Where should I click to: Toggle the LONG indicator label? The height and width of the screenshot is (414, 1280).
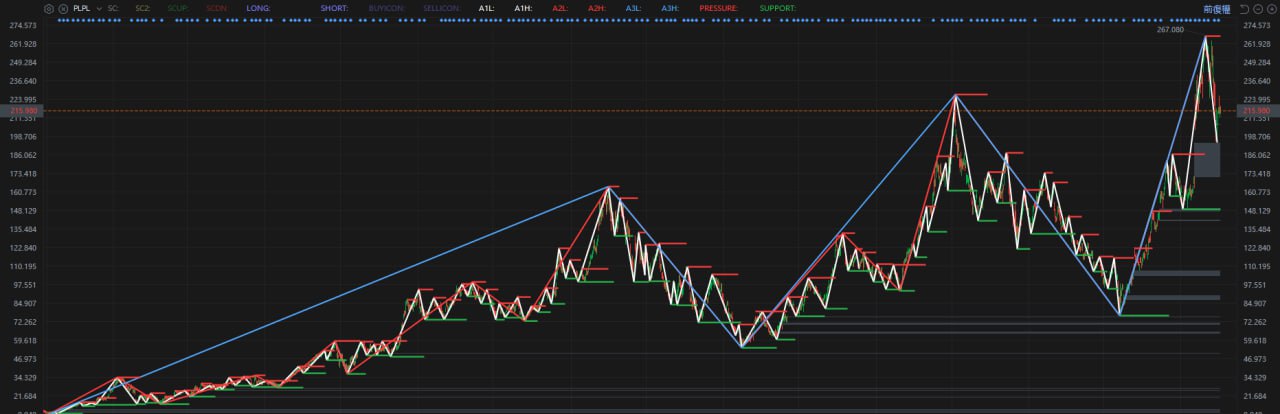258,8
